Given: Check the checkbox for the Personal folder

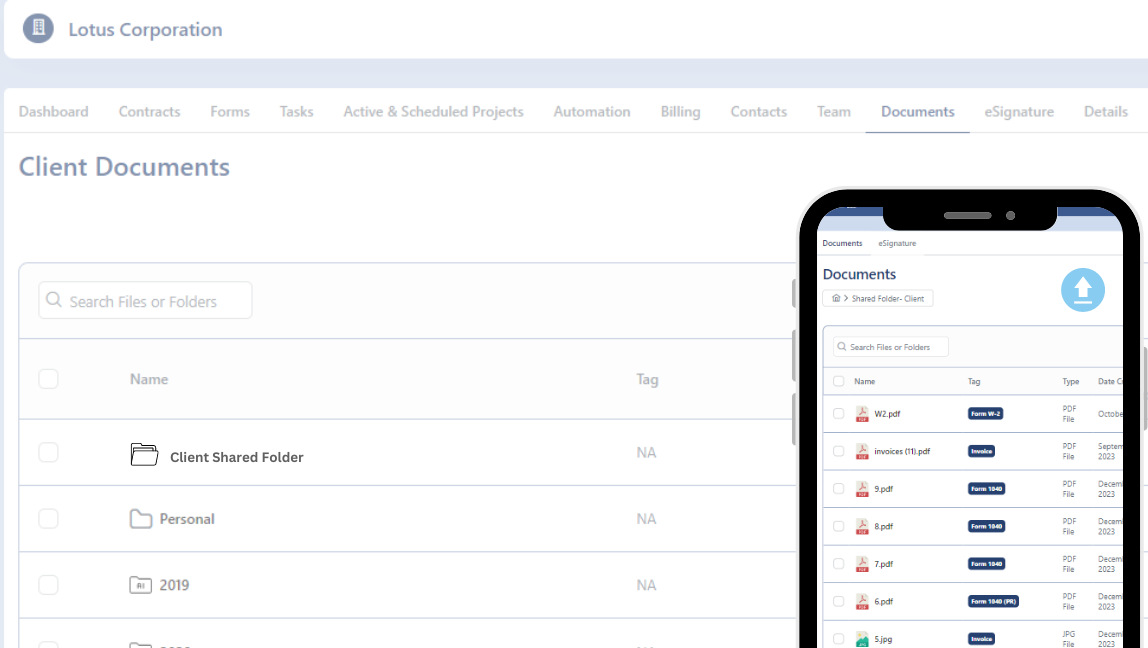Looking at the screenshot, I should (x=48, y=518).
